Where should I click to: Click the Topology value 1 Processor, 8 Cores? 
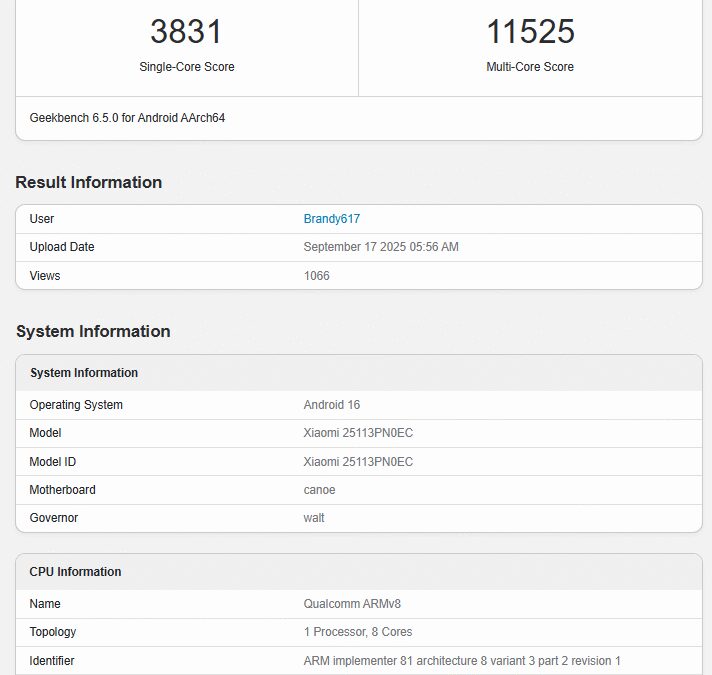(x=357, y=632)
